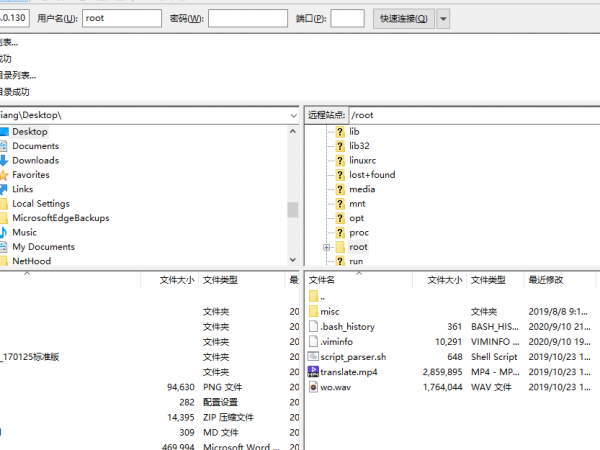
Task: Click the translate.mp4 video file icon
Action: 313,371
